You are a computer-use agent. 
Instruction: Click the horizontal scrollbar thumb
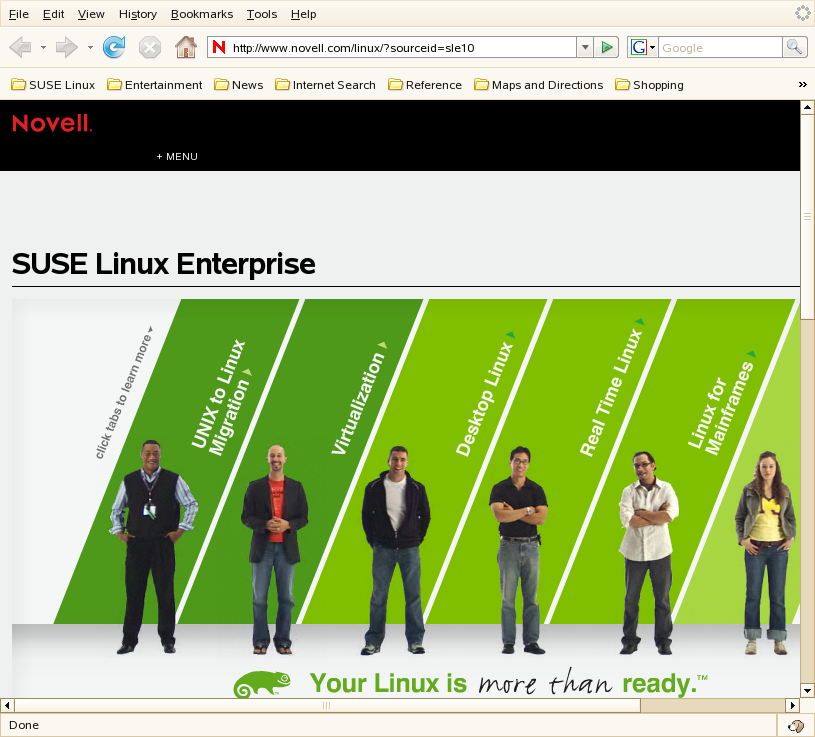click(x=327, y=705)
